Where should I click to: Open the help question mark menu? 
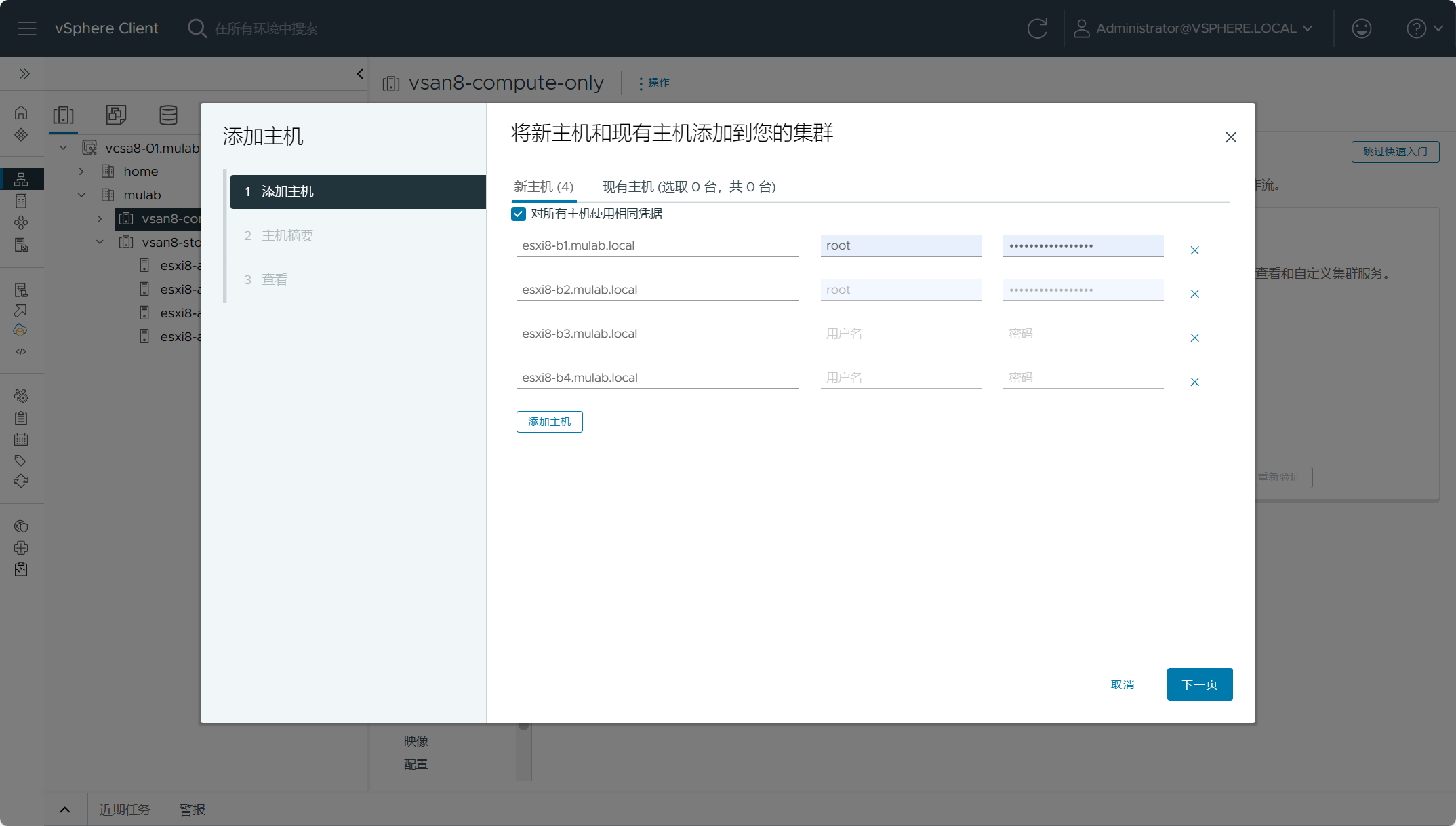click(1425, 28)
